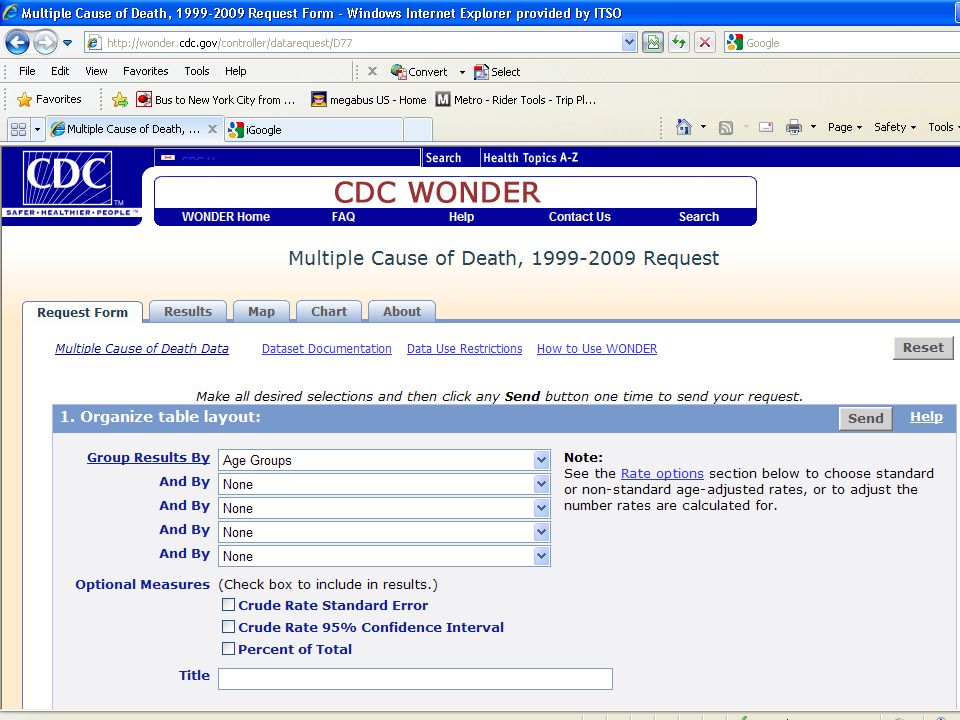Image resolution: width=960 pixels, height=720 pixels.
Task: Click Contact Us in WONDER navigation
Action: (580, 217)
